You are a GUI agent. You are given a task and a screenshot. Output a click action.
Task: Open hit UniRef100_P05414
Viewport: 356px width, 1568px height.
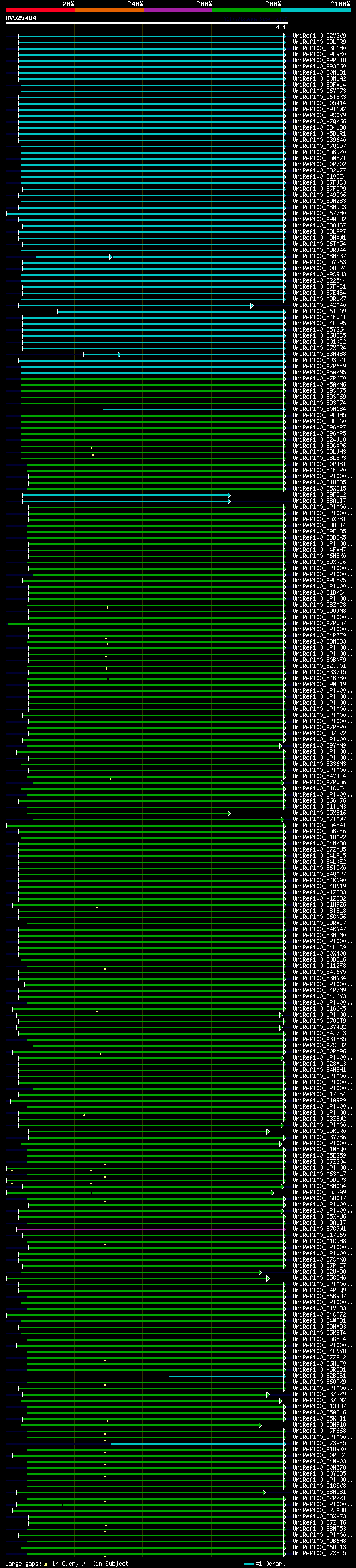(x=319, y=103)
